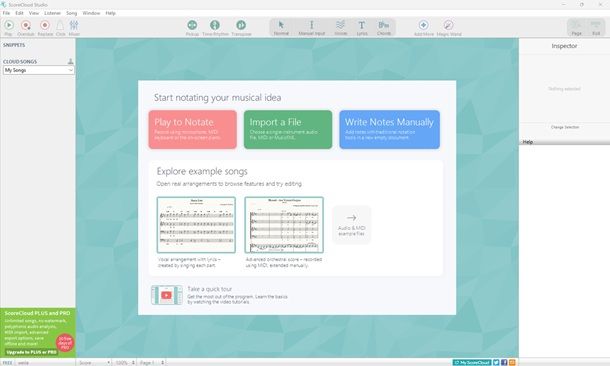The image size is (610, 366).
Task: Open the File menu
Action: pos(6,13)
